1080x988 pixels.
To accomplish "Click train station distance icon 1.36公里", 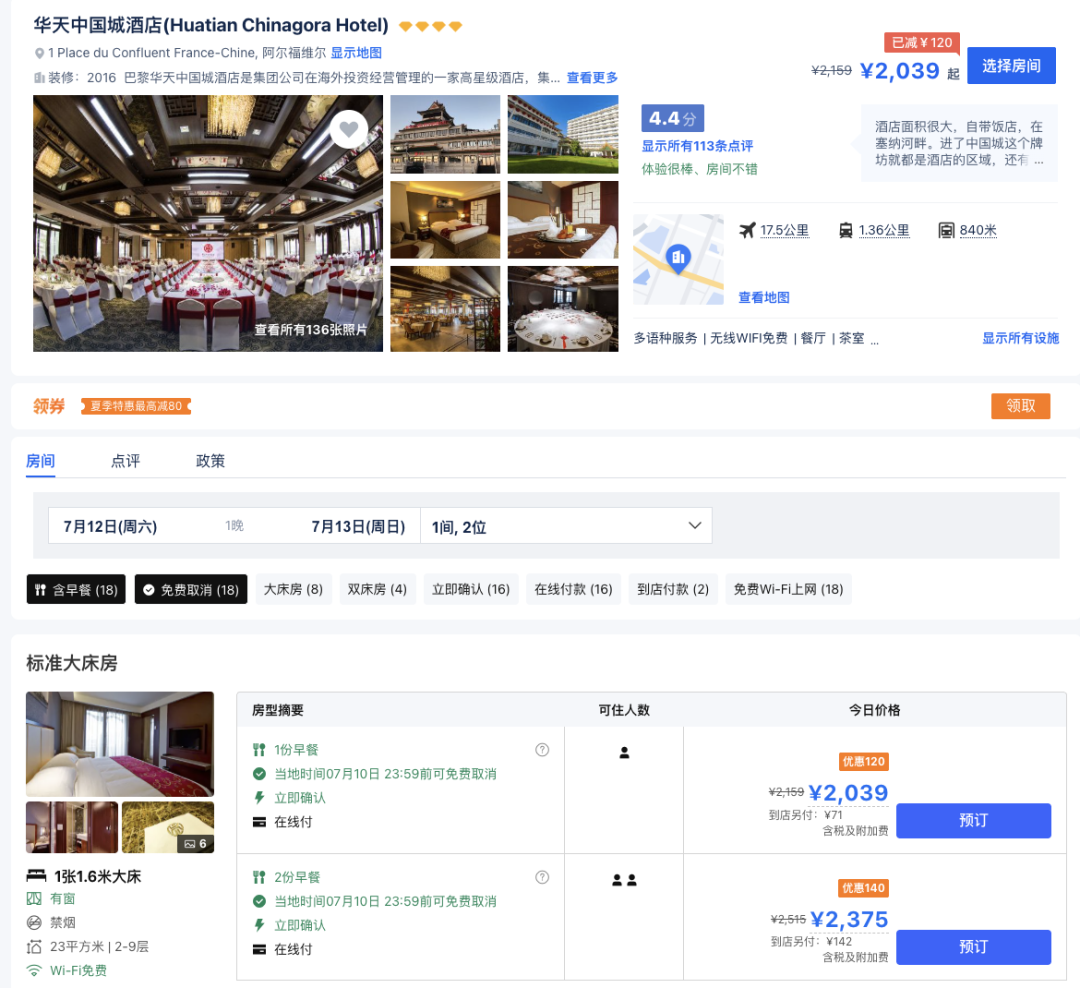I will (845, 231).
